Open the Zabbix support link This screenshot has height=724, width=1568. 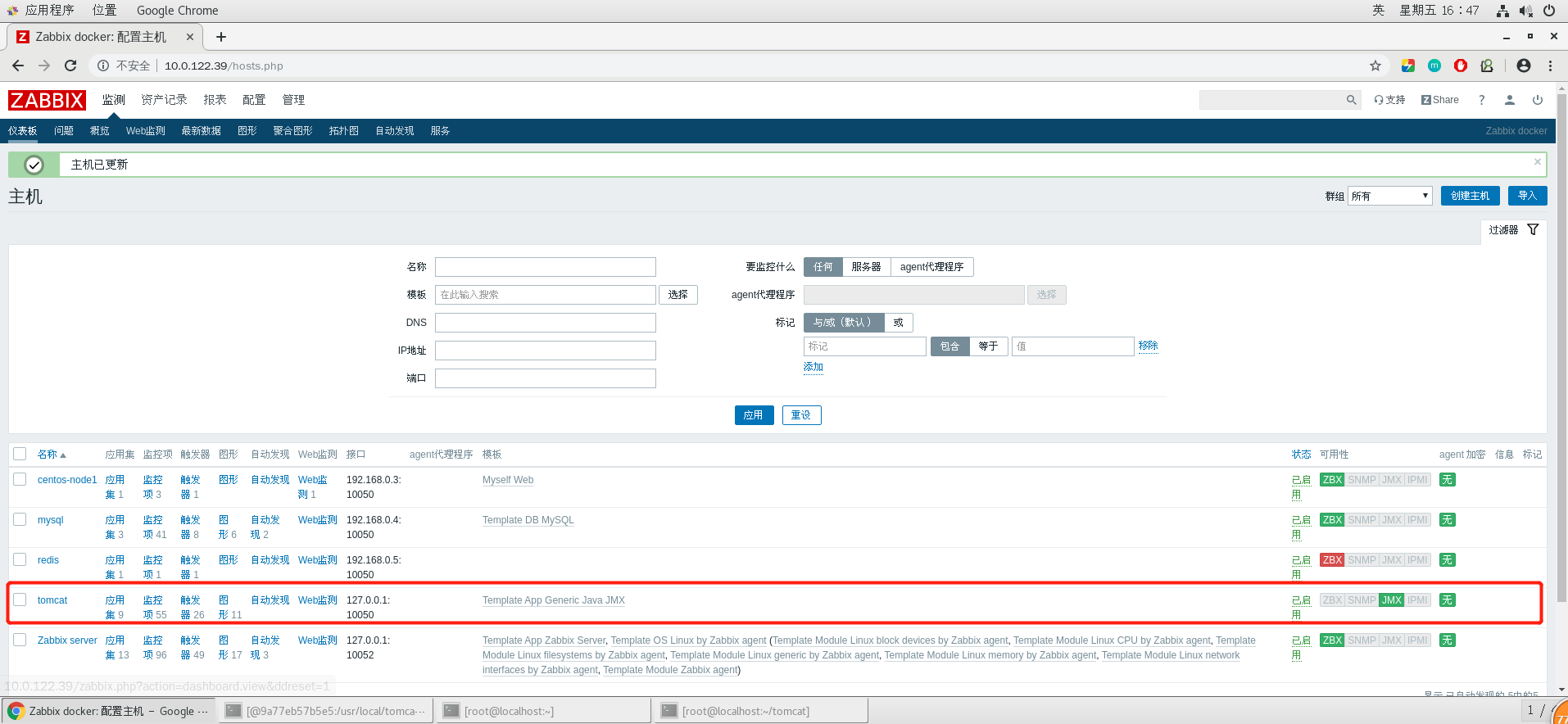coord(1389,100)
